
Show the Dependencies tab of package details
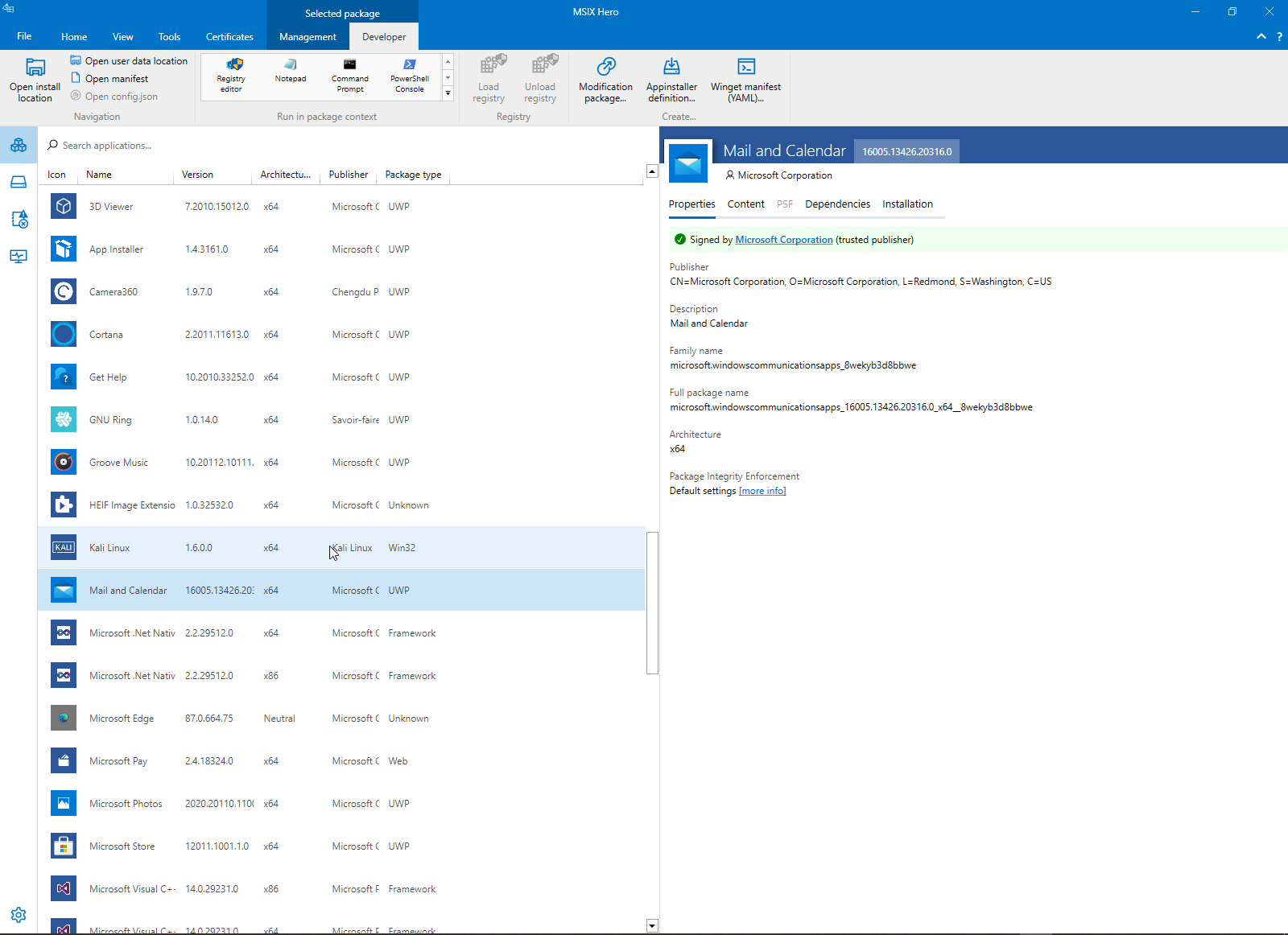(x=837, y=204)
